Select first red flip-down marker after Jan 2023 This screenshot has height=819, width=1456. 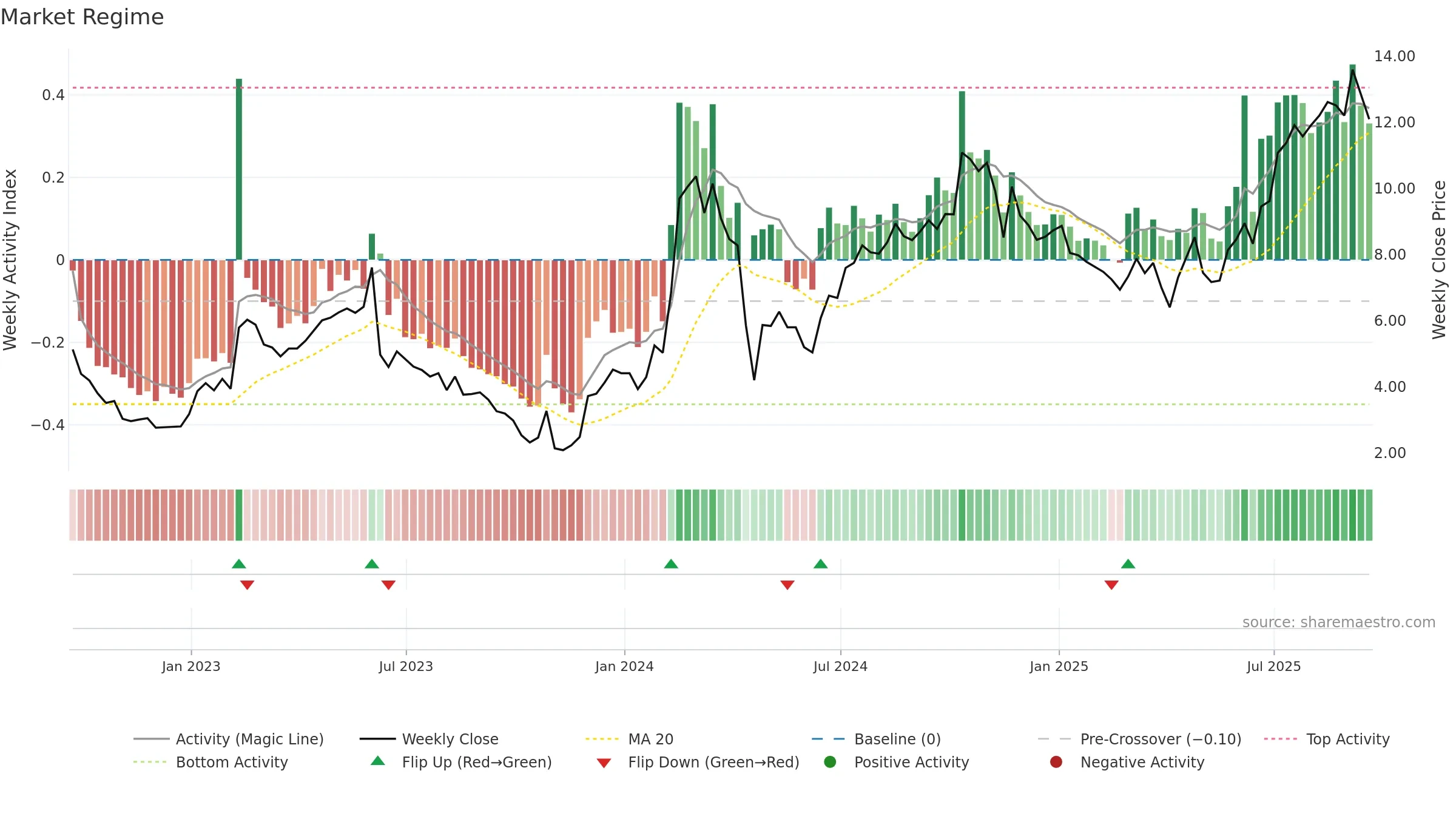247,585
